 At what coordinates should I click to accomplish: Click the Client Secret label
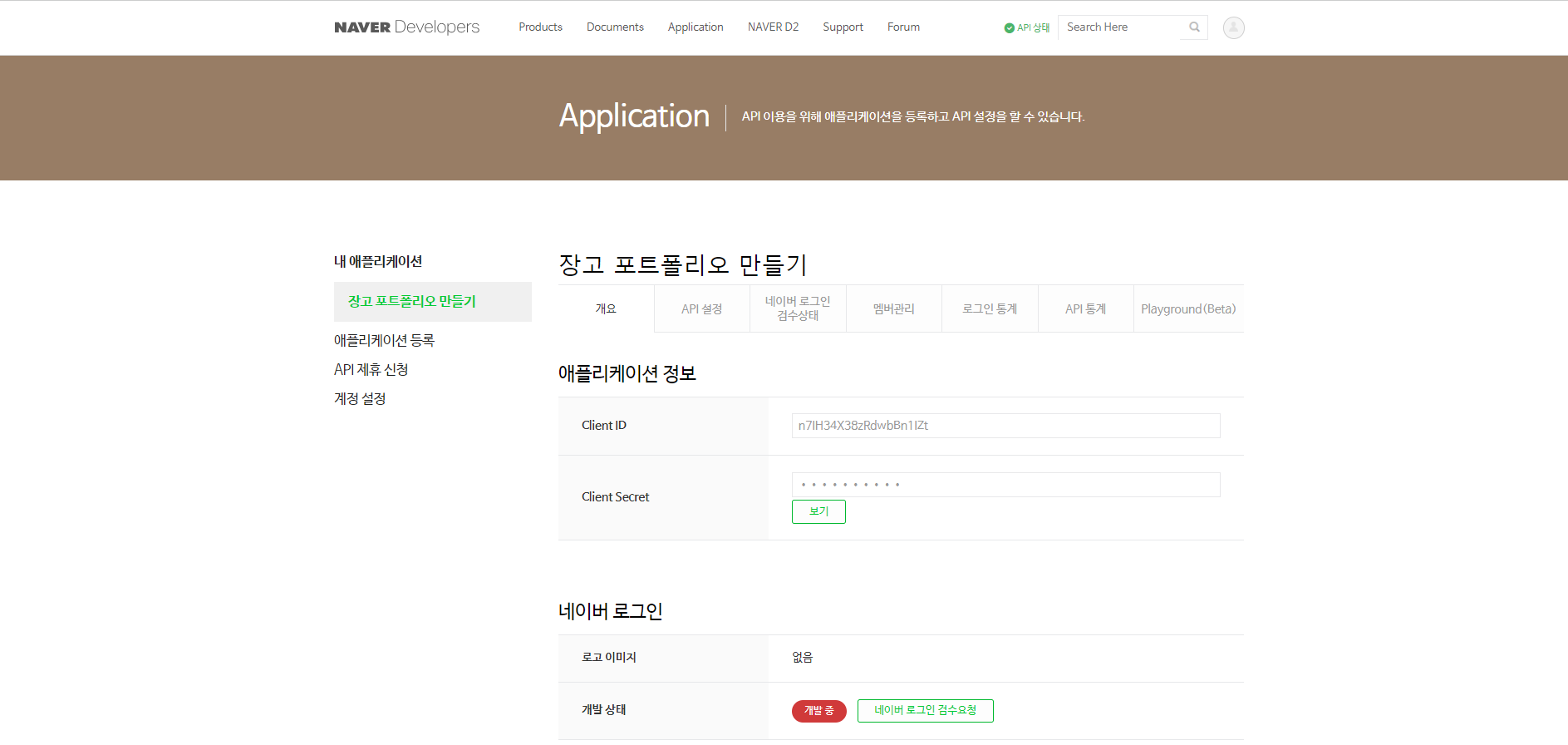tap(615, 496)
